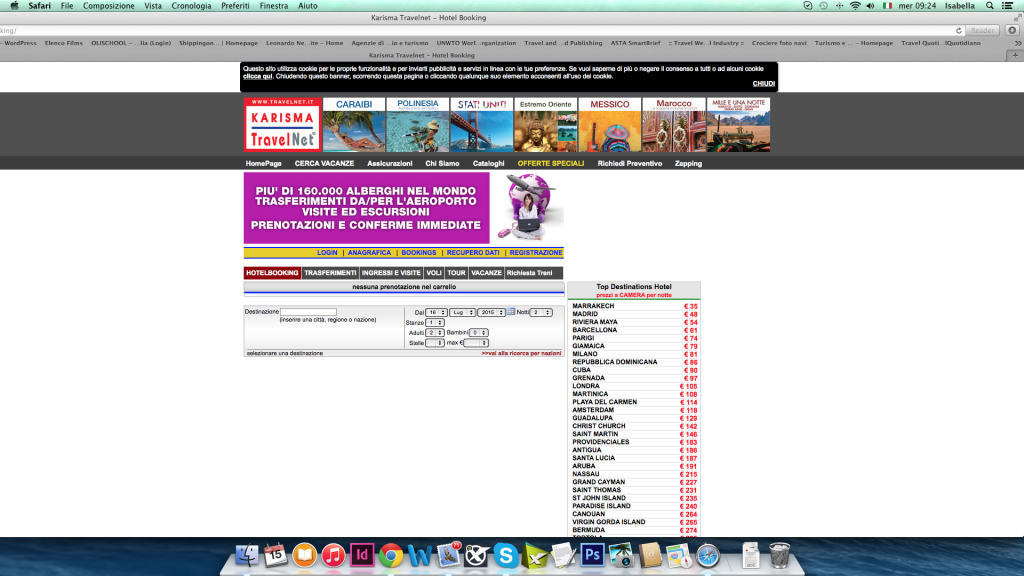This screenshot has height=576, width=1024.
Task: Open Skype from the dock
Action: click(x=505, y=554)
